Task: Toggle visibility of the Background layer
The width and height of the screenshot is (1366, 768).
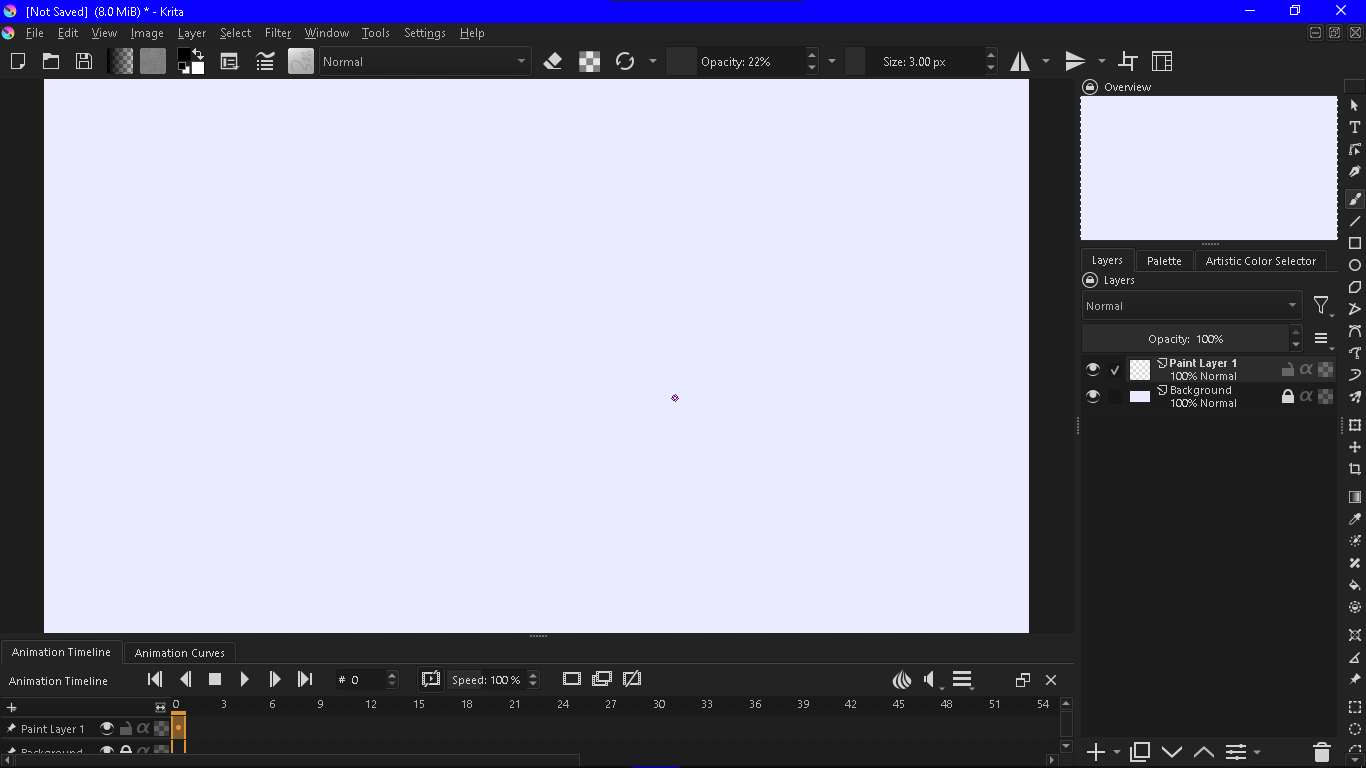Action: 1093,397
